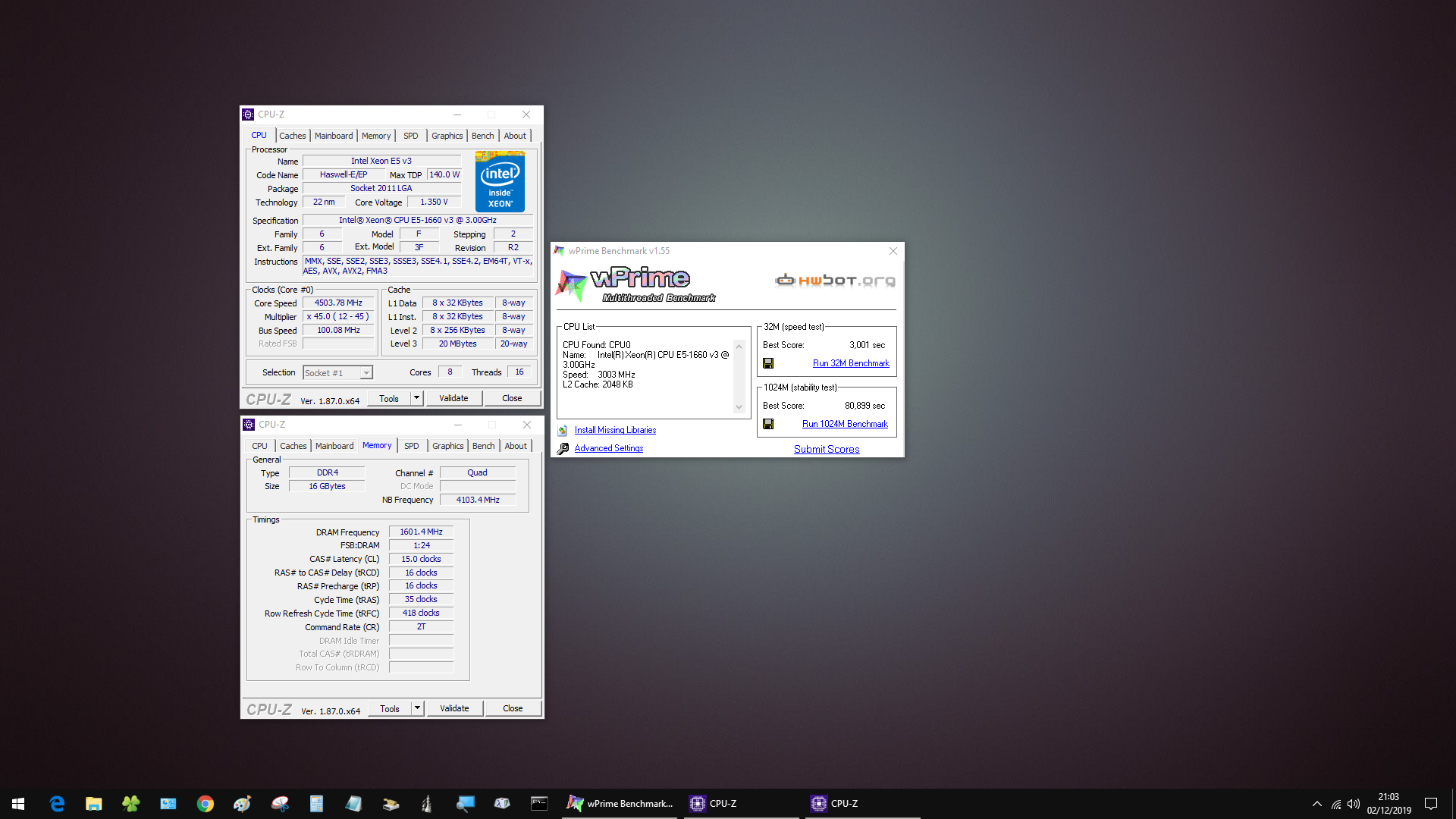Click Validate in top CPU-Z
This screenshot has width=1456, height=819.
pyautogui.click(x=453, y=399)
